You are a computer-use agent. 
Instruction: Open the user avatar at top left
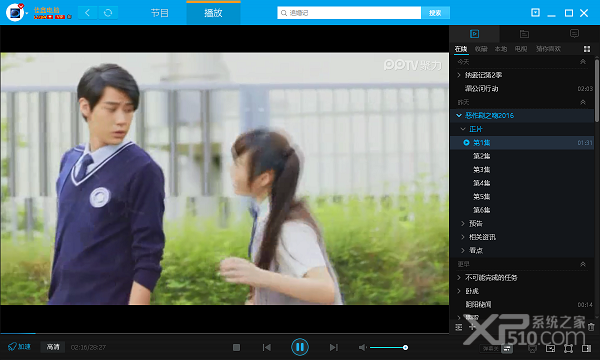tap(15, 13)
